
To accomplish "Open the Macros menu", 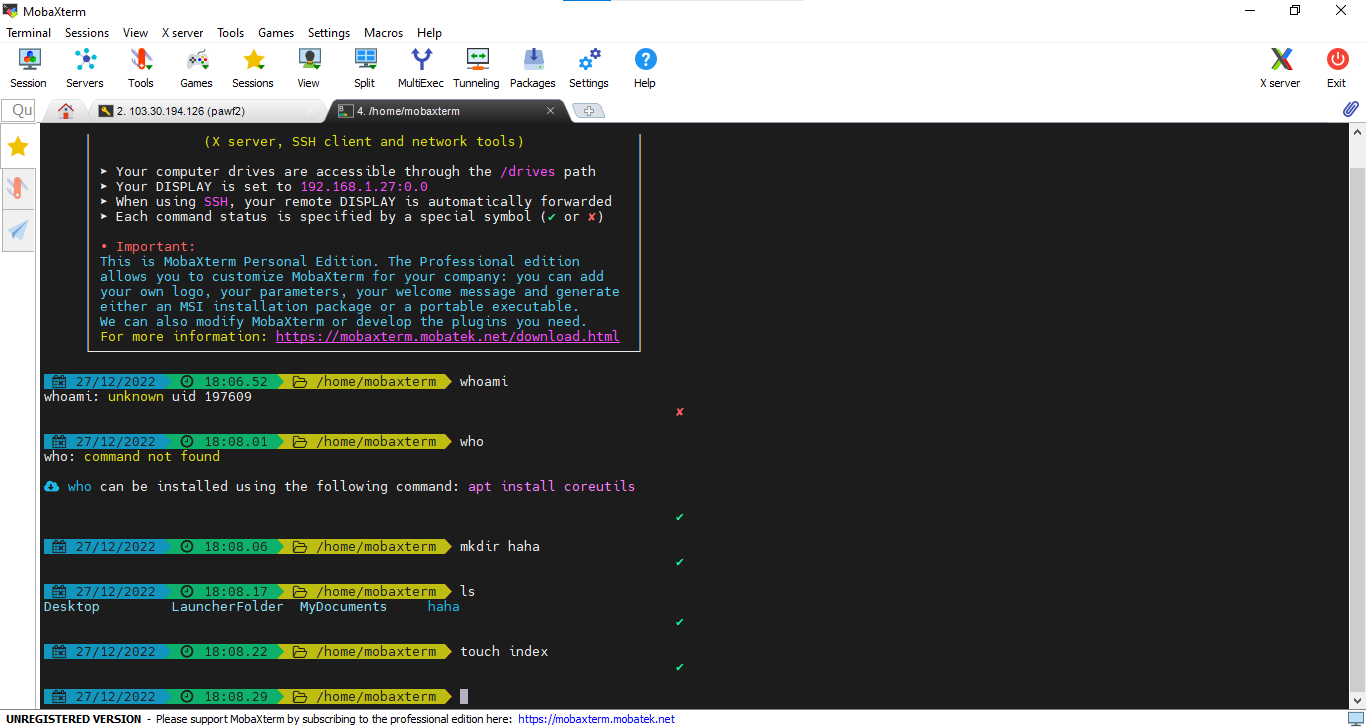I will pos(383,32).
